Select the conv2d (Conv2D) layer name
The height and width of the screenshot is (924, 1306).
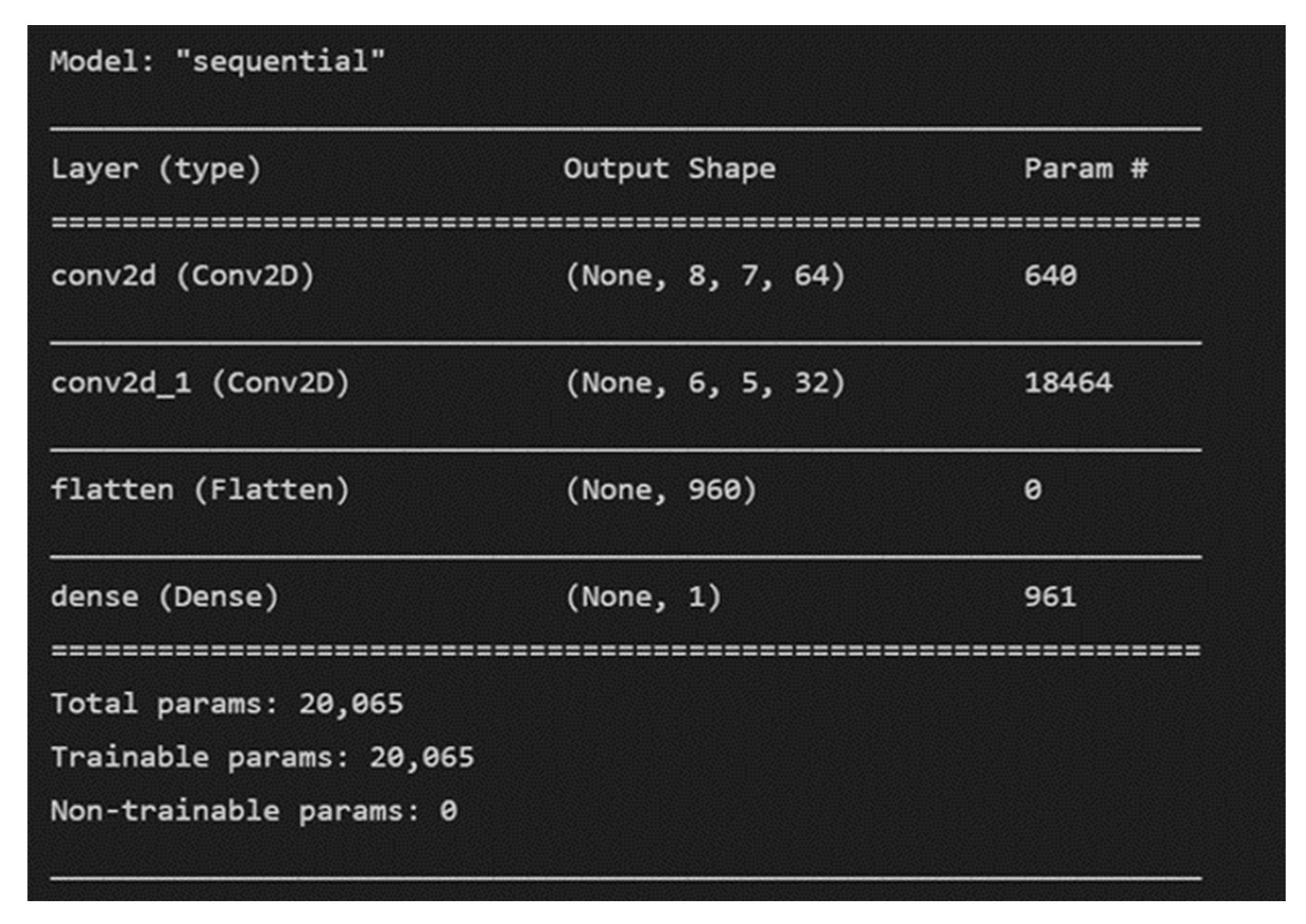pos(182,277)
